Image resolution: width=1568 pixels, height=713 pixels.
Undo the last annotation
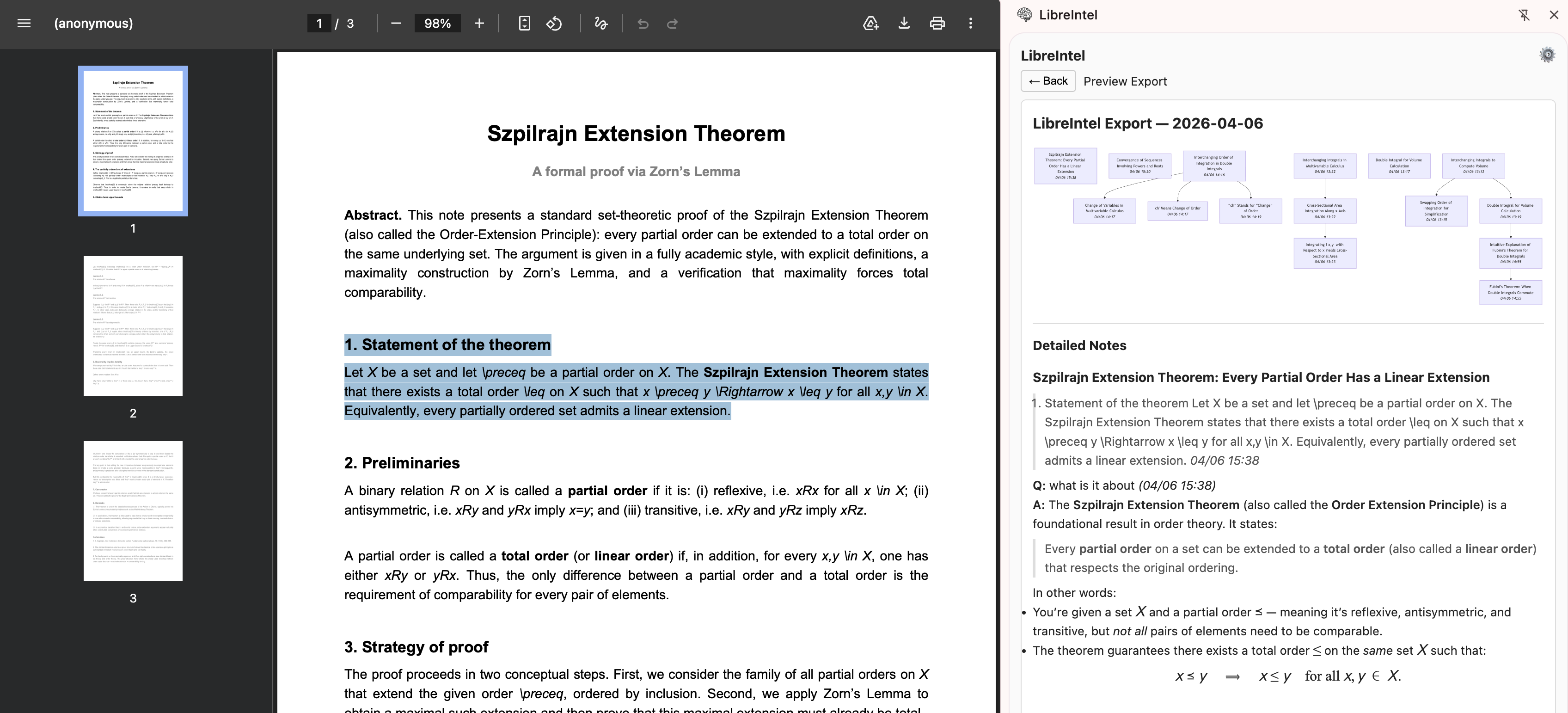pyautogui.click(x=643, y=23)
